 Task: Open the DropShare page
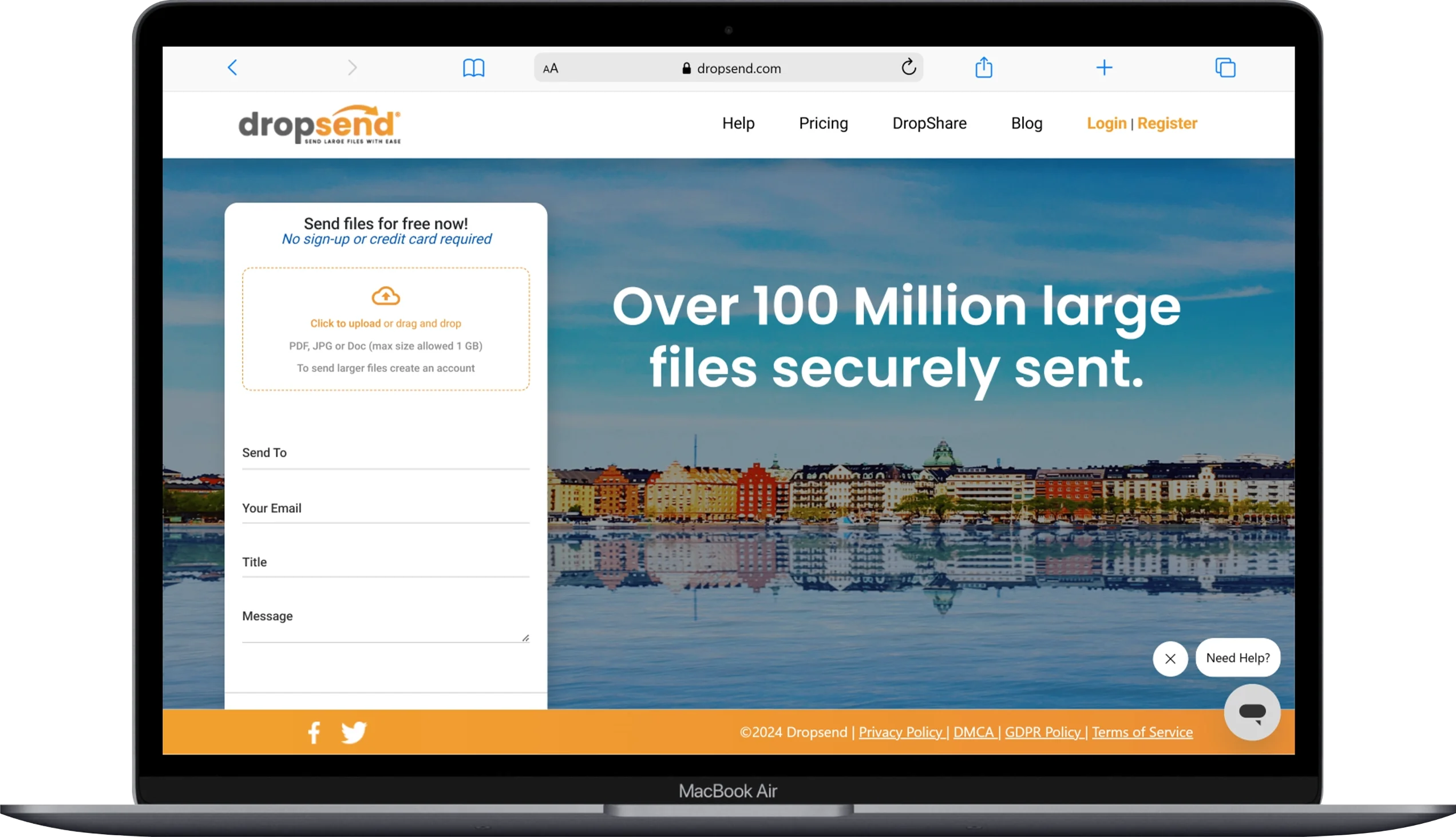(x=929, y=124)
